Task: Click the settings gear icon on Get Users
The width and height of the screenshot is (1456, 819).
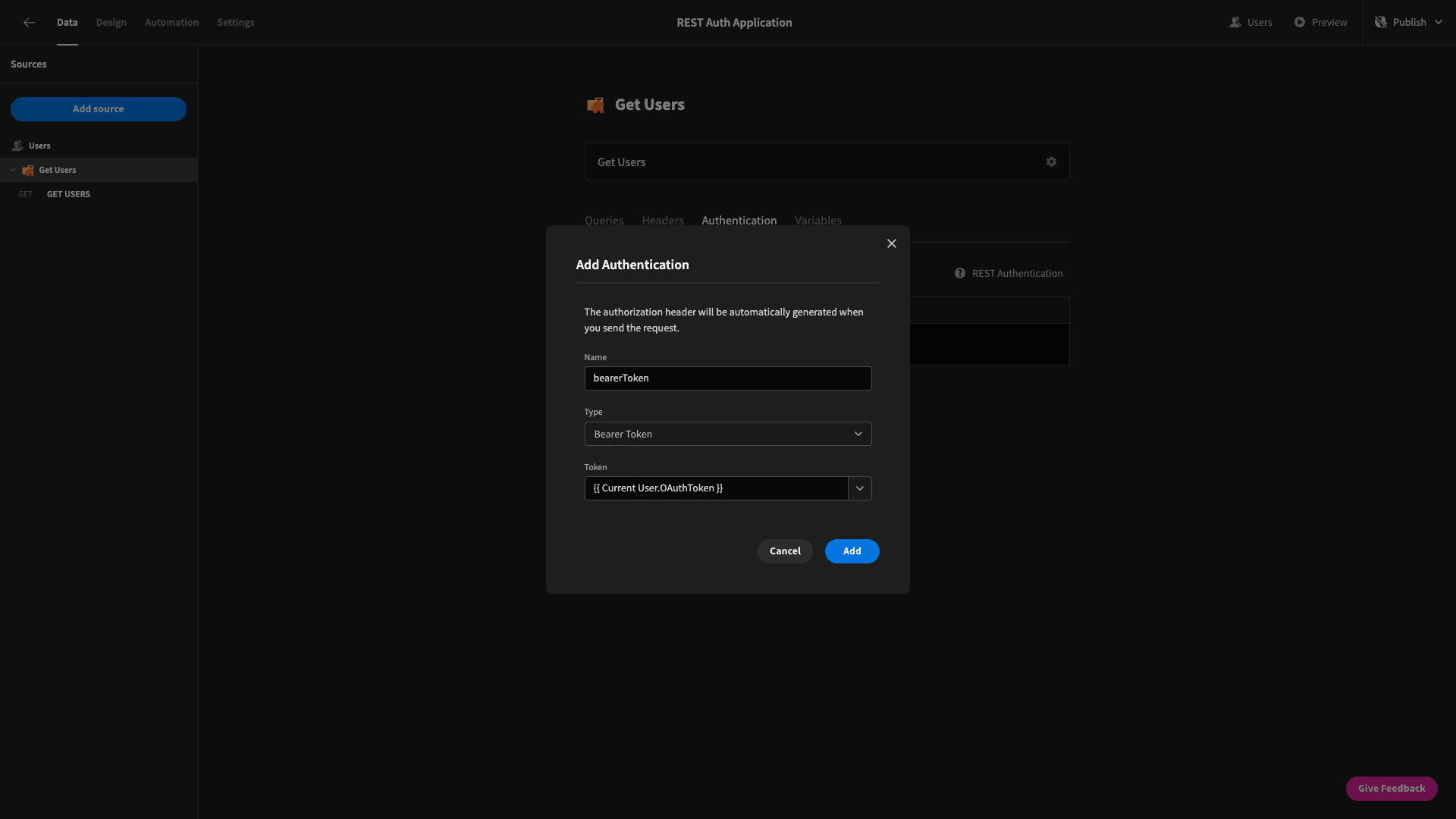Action: 1051,161
